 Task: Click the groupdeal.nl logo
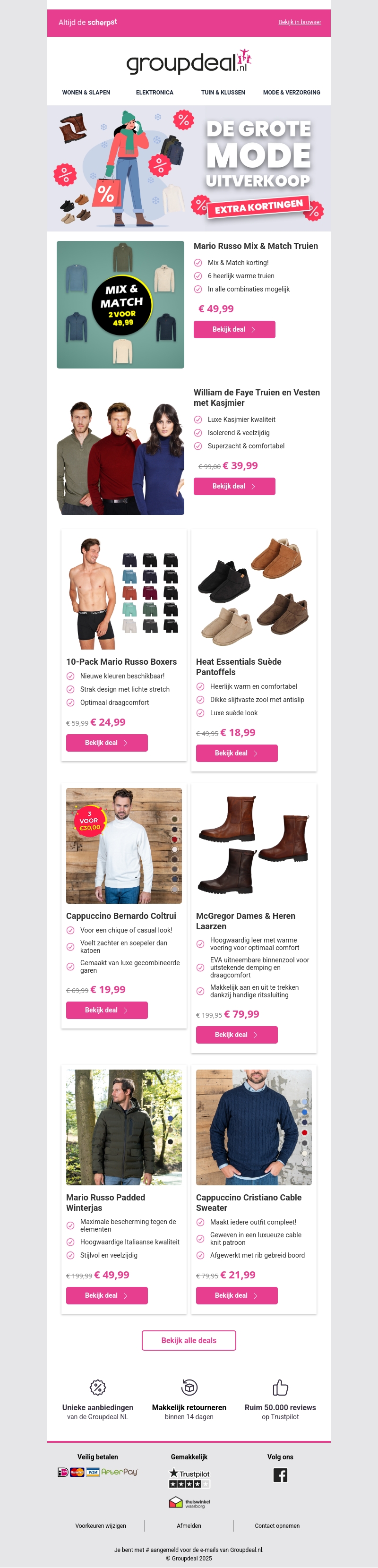[189, 62]
